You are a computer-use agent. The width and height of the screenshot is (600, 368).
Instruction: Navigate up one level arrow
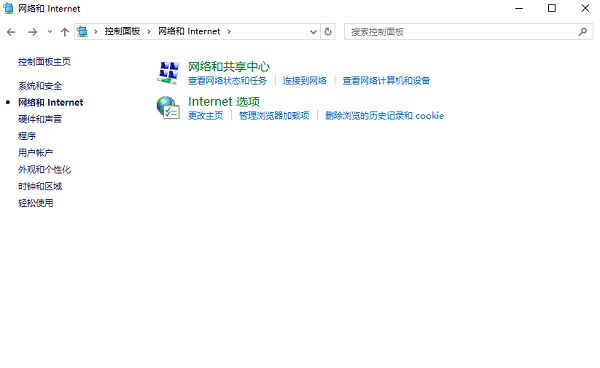pos(65,32)
